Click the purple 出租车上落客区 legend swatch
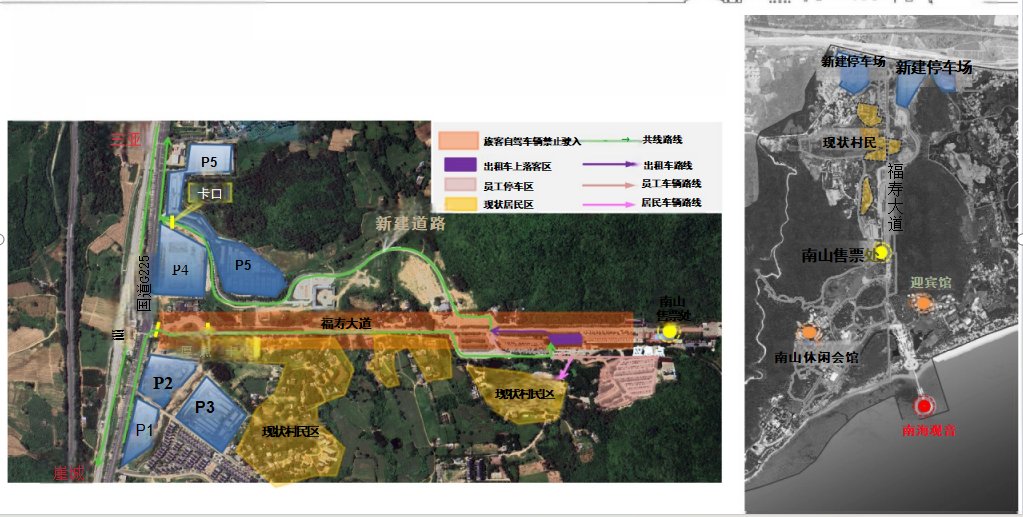The width and height of the screenshot is (1023, 517). tap(457, 165)
